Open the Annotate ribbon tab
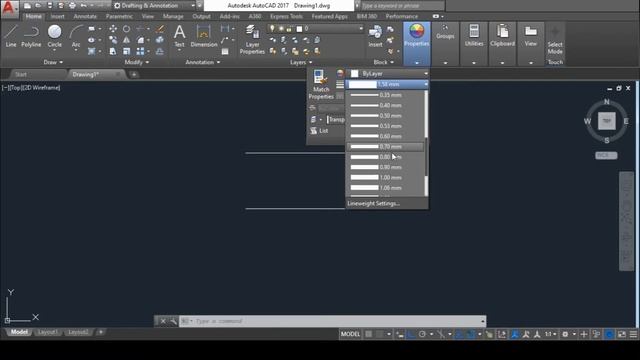 [85, 16]
